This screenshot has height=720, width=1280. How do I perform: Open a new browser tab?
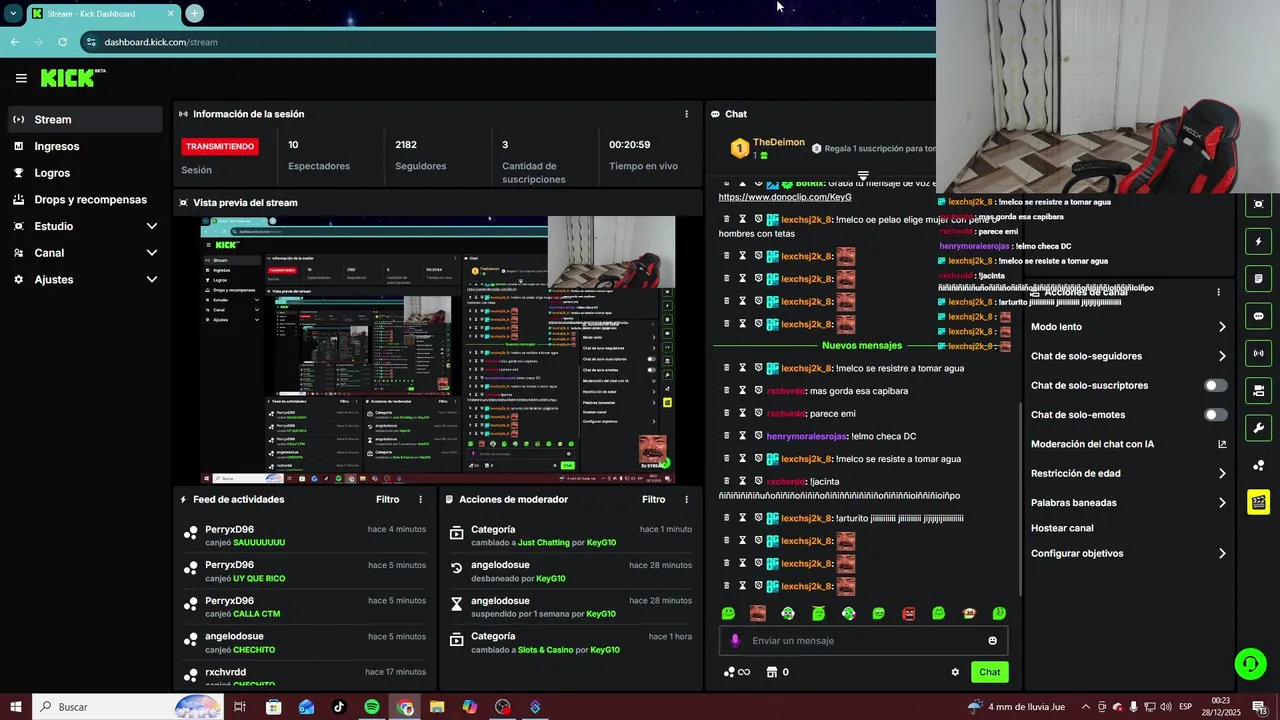tap(194, 13)
